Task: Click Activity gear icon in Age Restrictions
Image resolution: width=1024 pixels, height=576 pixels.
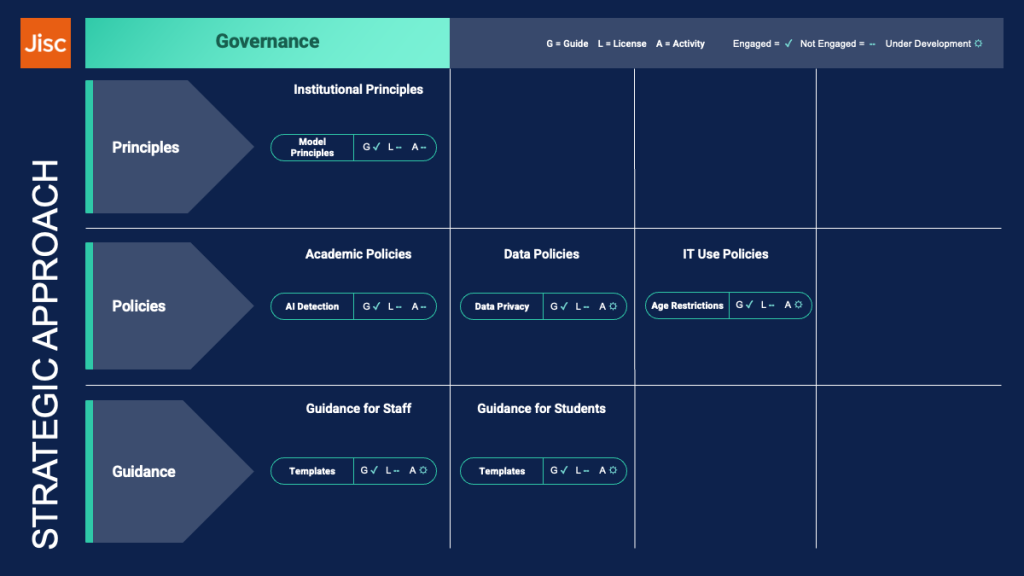Action: pos(798,305)
